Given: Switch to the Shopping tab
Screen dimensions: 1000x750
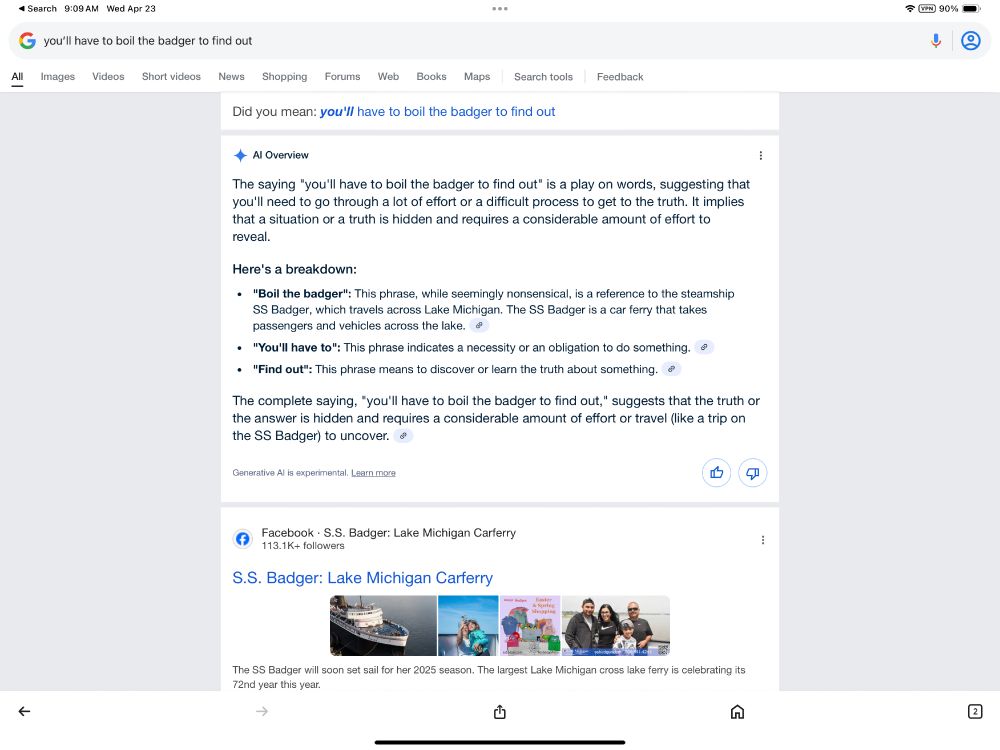Looking at the screenshot, I should point(284,77).
